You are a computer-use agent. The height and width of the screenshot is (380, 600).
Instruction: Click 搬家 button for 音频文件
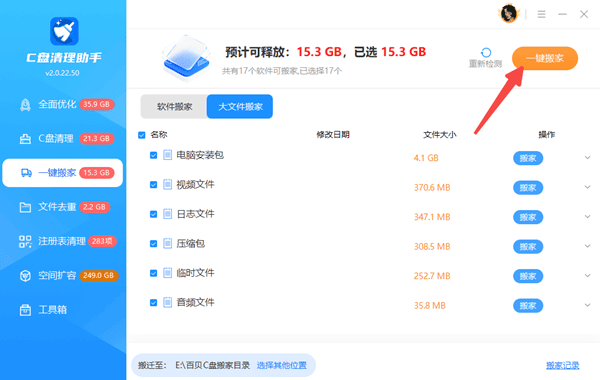pos(528,305)
